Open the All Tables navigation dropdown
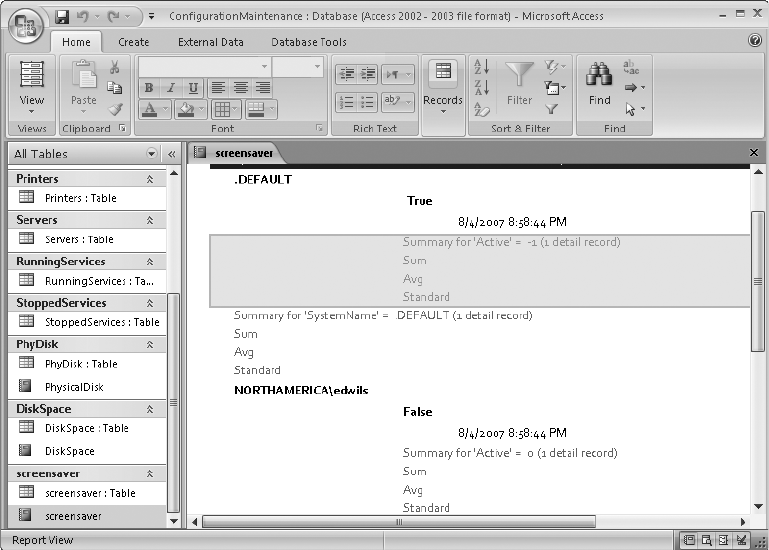 pos(151,154)
